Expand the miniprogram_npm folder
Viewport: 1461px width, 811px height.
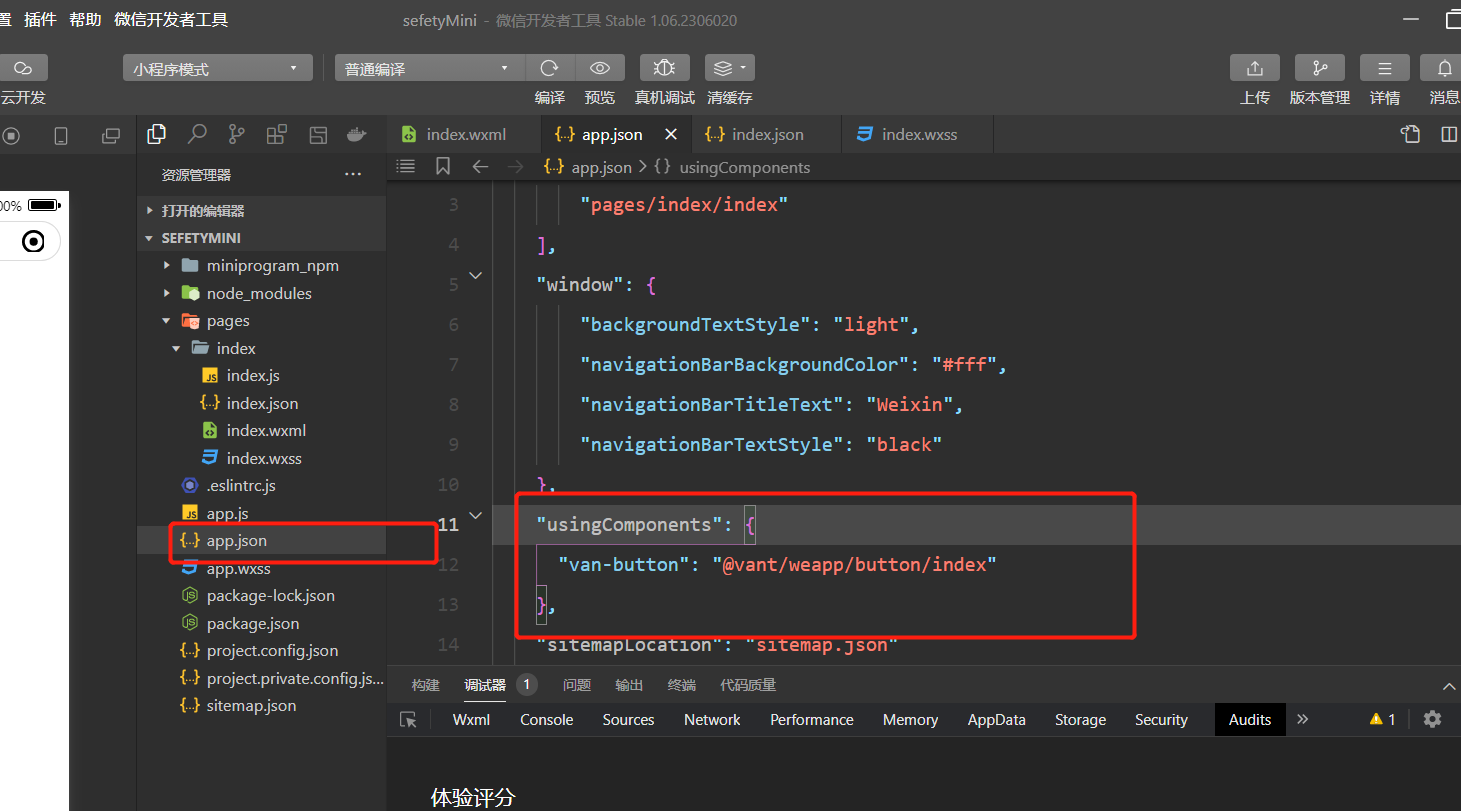(x=272, y=266)
